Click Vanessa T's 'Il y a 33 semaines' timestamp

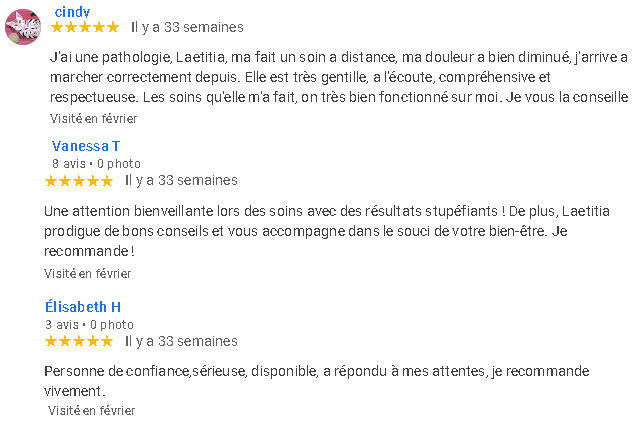(181, 181)
